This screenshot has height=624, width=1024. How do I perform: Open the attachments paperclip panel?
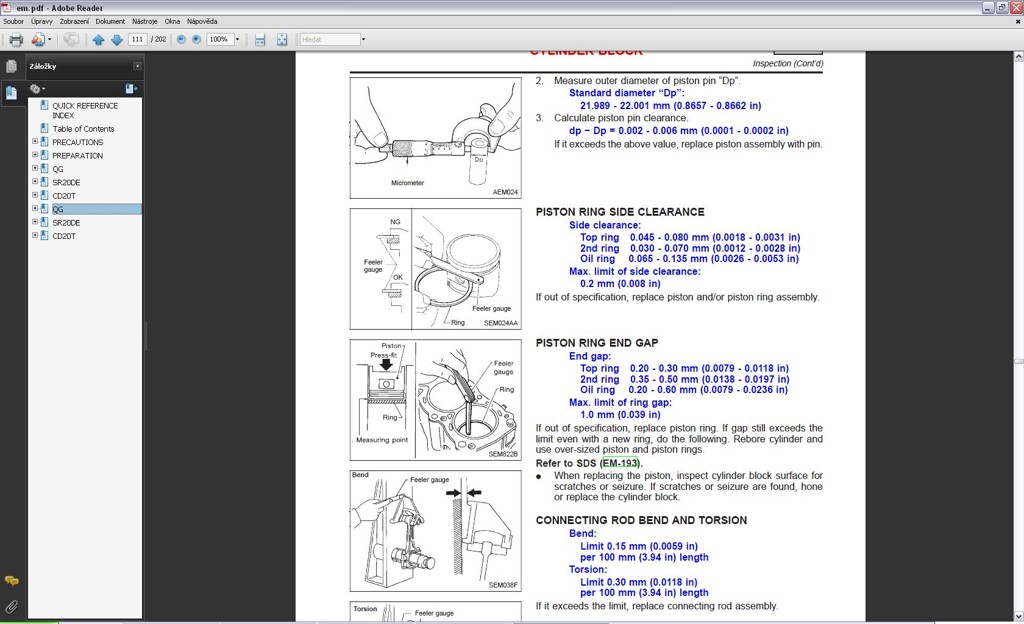[x=11, y=606]
